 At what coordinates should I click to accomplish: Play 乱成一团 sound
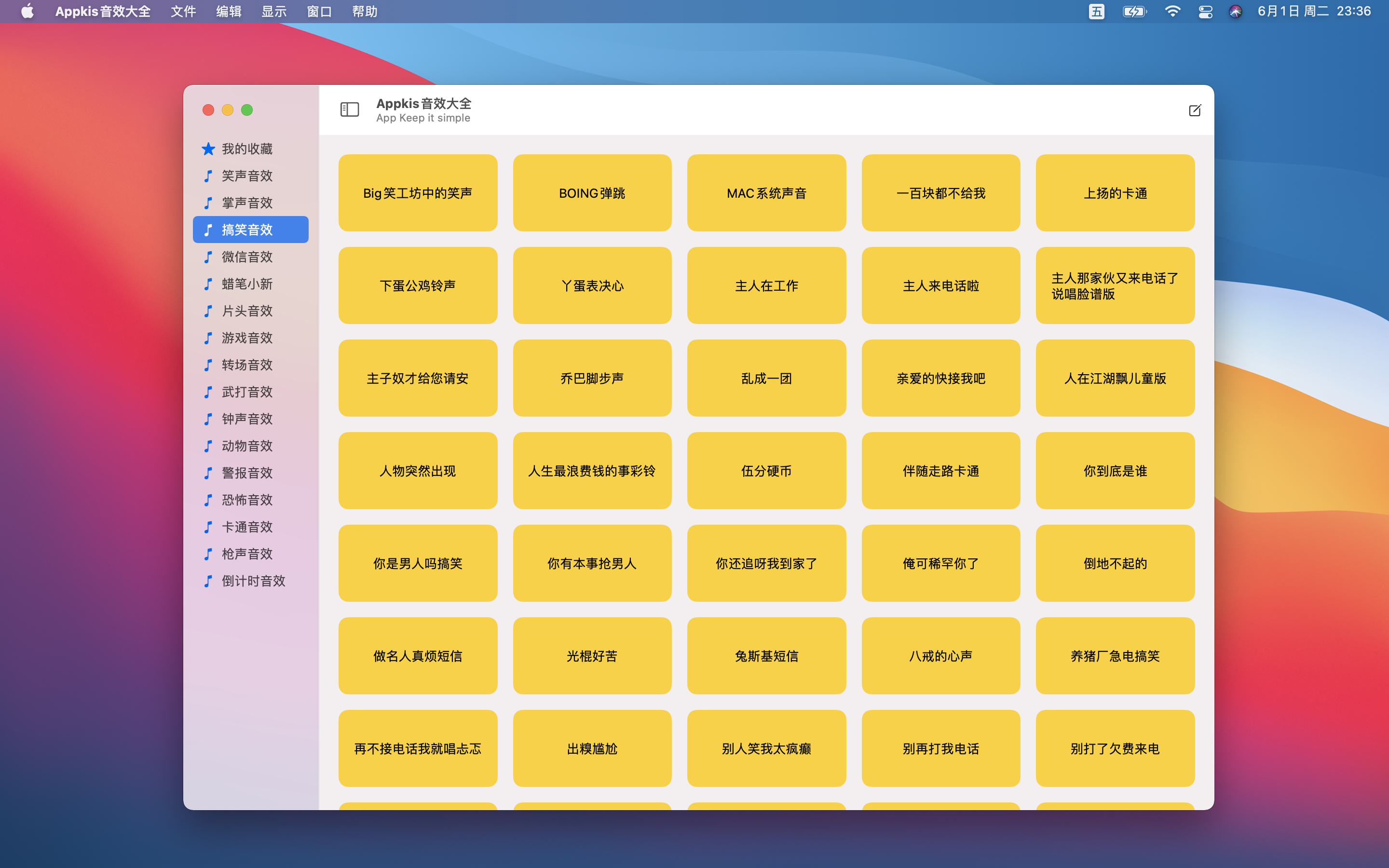[766, 378]
